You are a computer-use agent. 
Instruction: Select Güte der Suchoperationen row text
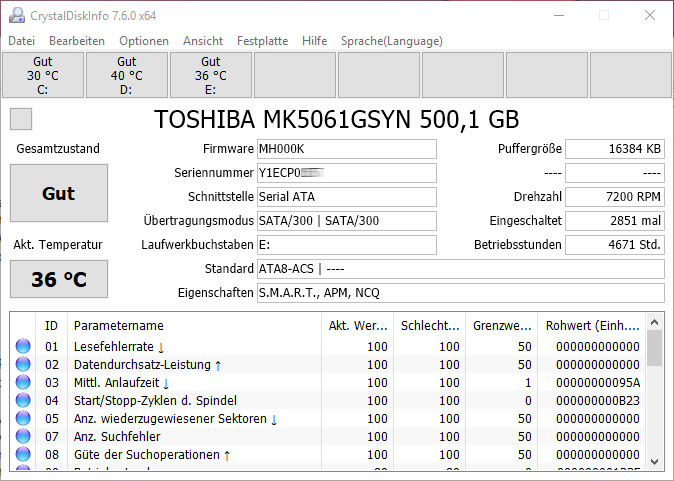pos(147,455)
